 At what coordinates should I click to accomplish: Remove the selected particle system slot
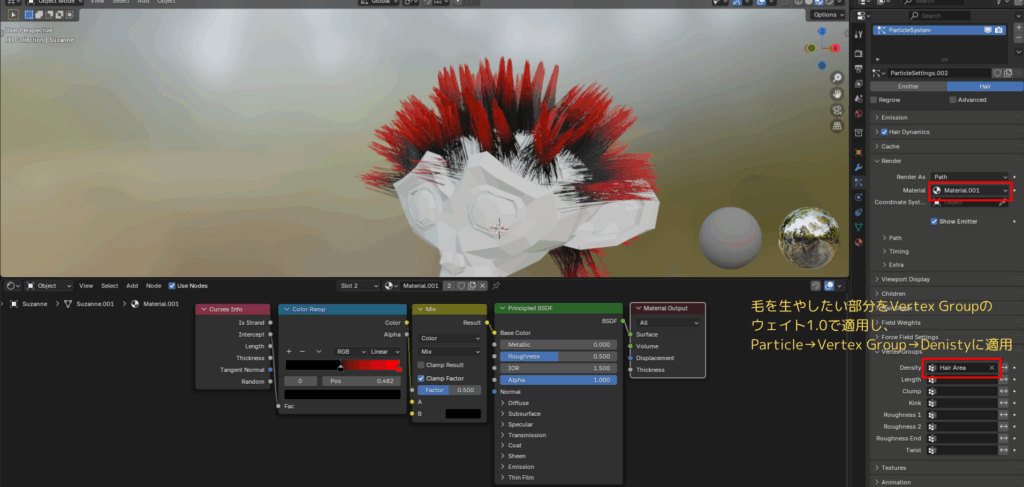[1018, 40]
